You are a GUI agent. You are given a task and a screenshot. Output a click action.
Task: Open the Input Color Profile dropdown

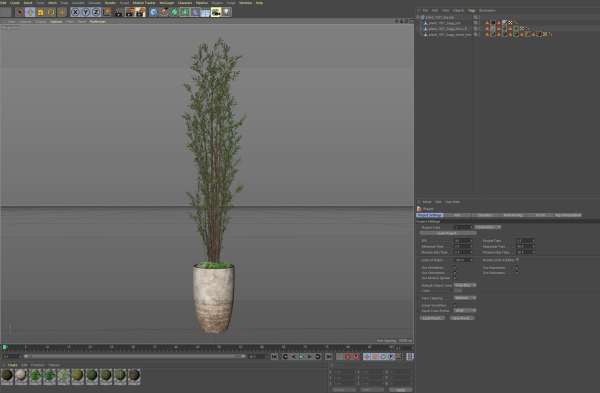click(465, 310)
